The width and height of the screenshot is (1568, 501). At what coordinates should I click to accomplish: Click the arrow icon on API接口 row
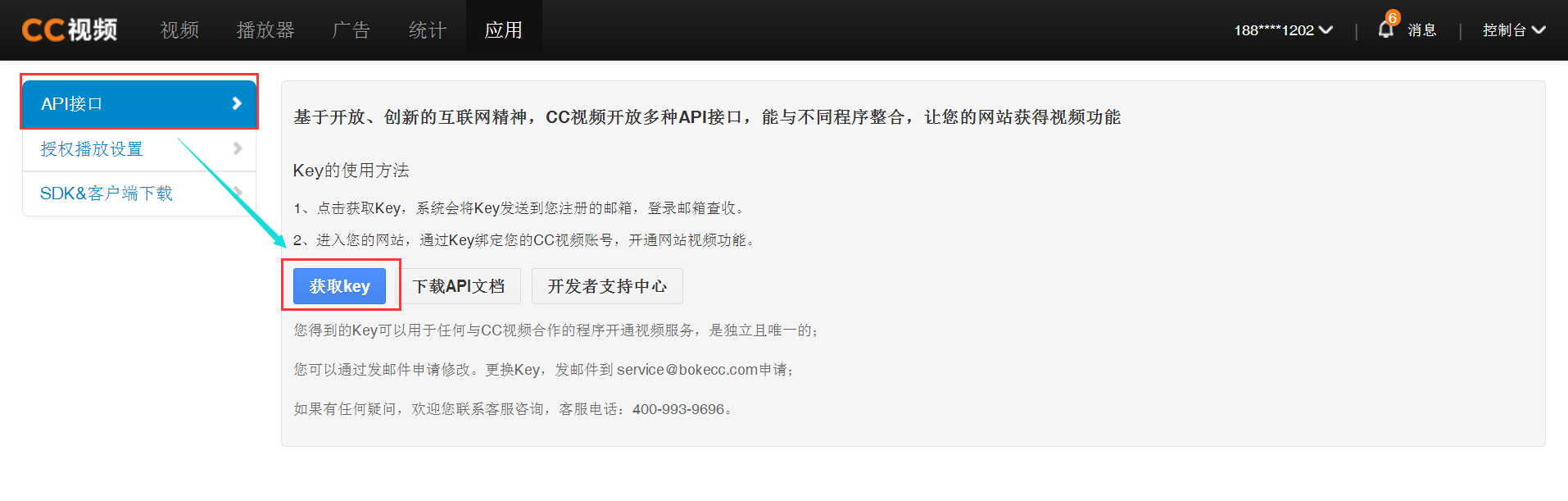point(237,103)
